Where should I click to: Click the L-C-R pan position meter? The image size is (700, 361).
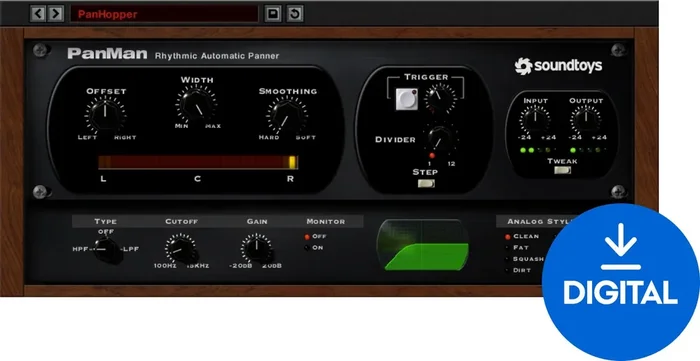point(198,162)
